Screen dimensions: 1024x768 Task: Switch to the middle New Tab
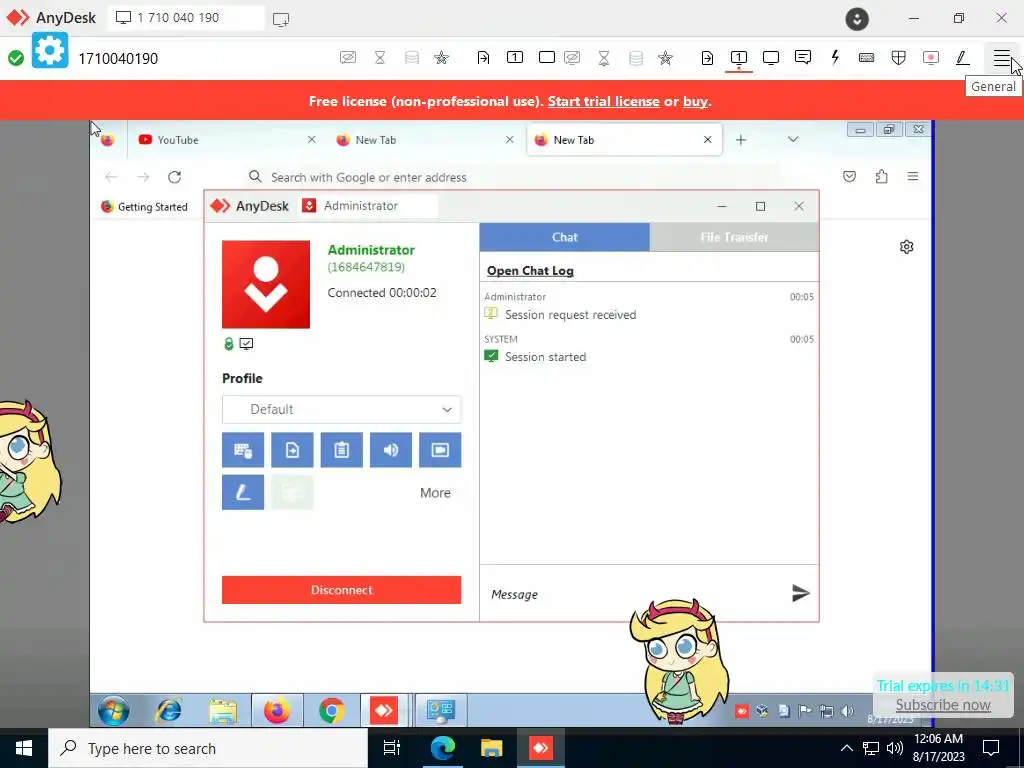pos(424,140)
